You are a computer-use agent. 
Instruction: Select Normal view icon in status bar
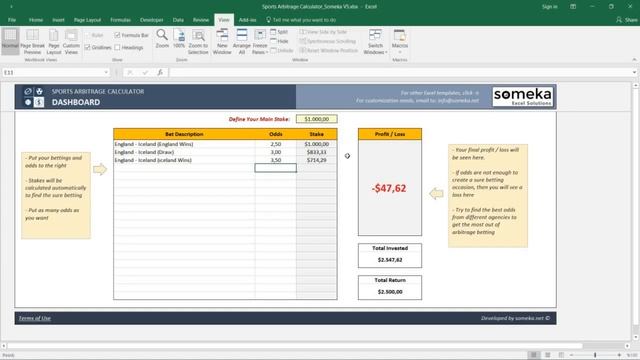click(533, 355)
